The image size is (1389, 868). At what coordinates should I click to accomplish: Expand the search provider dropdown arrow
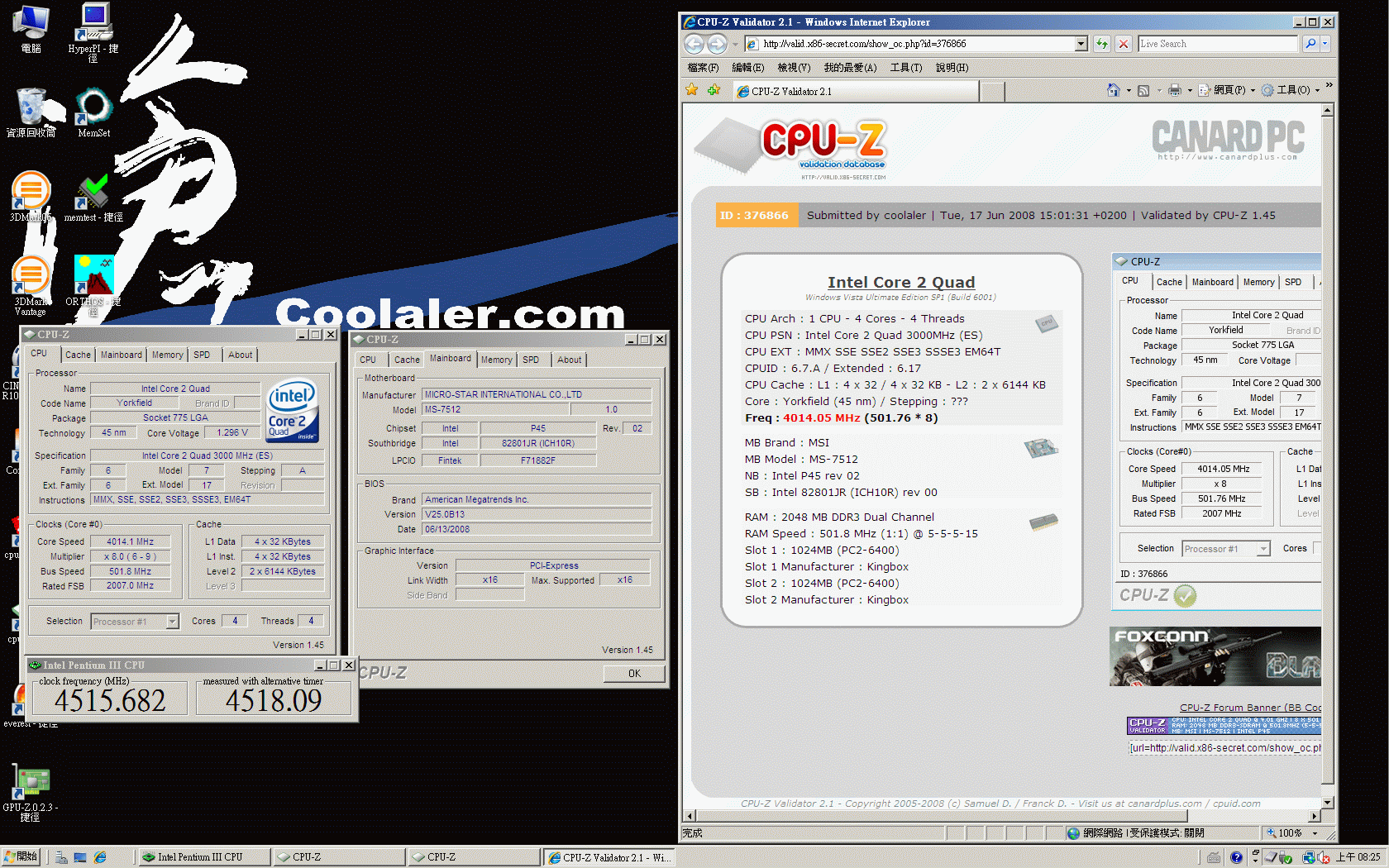pyautogui.click(x=1325, y=44)
